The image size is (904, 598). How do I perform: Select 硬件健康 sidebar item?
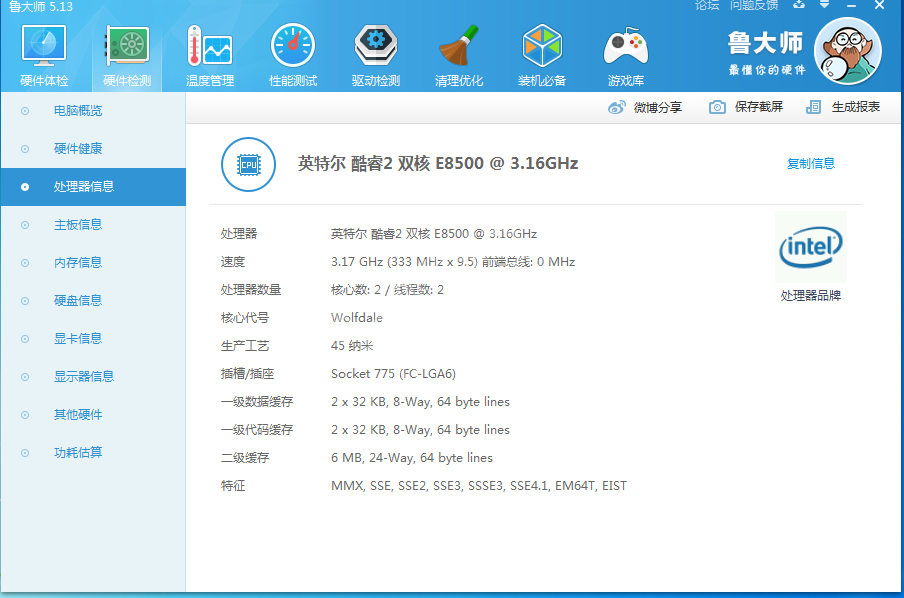click(78, 149)
